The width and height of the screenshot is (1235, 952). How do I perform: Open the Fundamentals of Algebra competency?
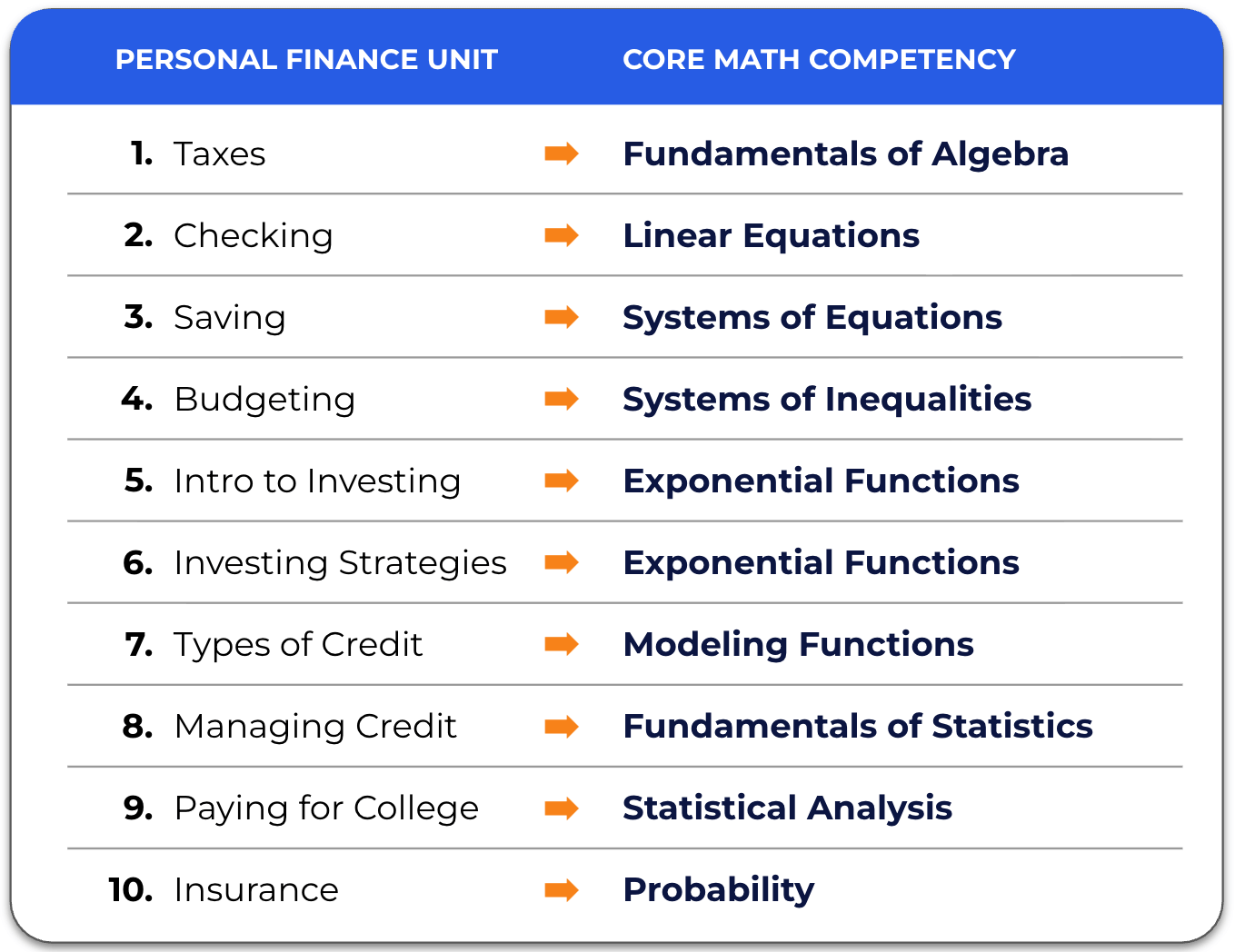[845, 154]
